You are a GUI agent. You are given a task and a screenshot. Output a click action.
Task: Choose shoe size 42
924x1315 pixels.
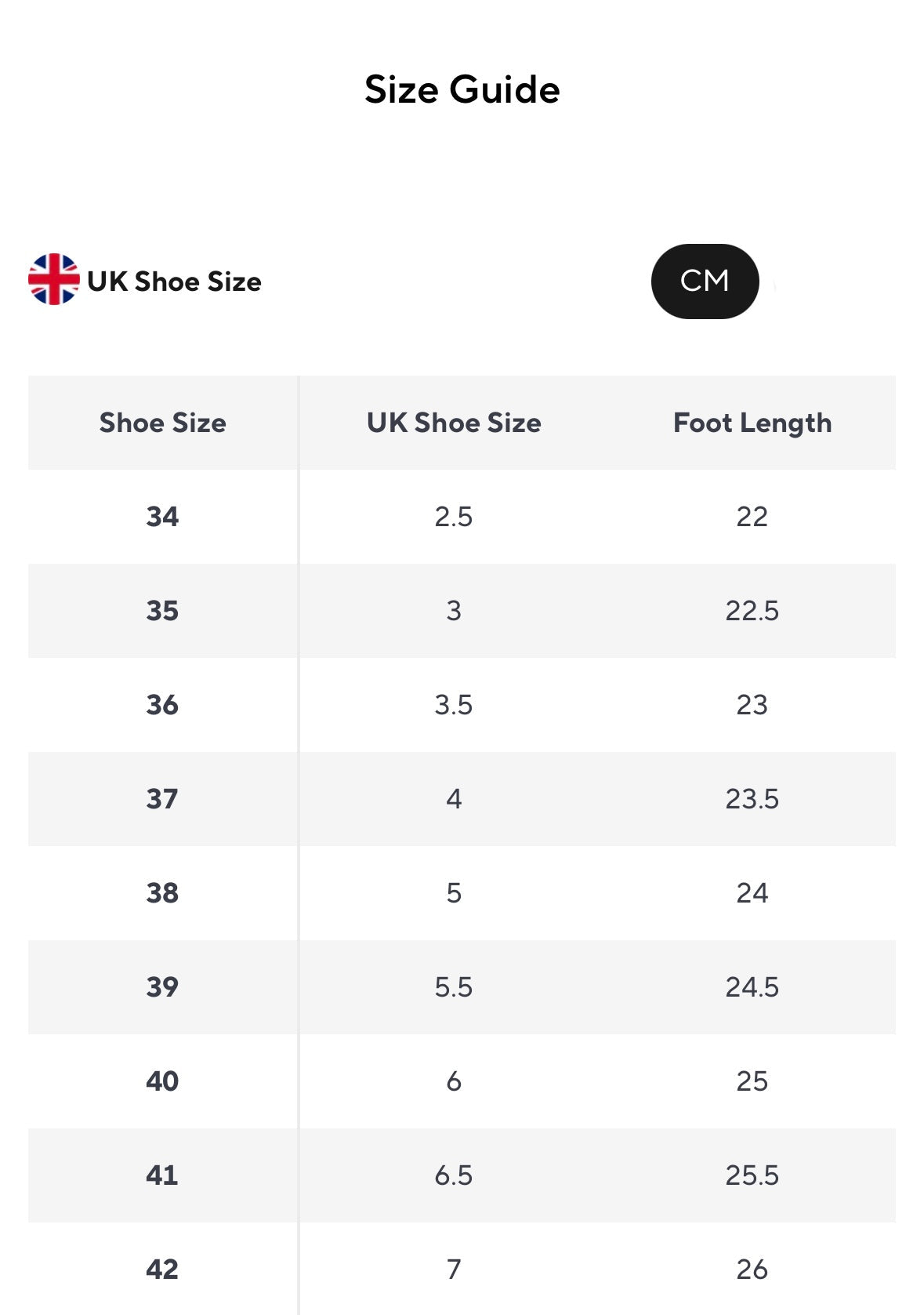pyautogui.click(x=162, y=1270)
